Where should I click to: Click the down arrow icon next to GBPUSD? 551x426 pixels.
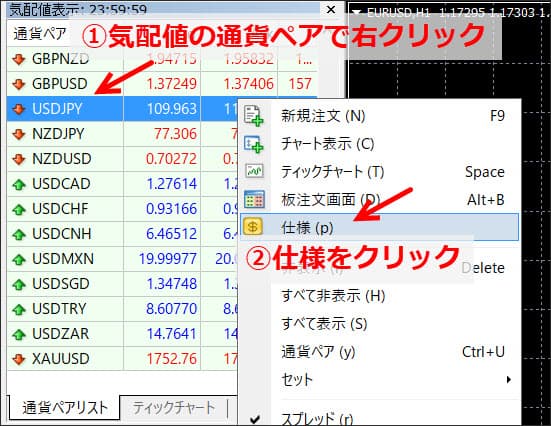(x=19, y=84)
